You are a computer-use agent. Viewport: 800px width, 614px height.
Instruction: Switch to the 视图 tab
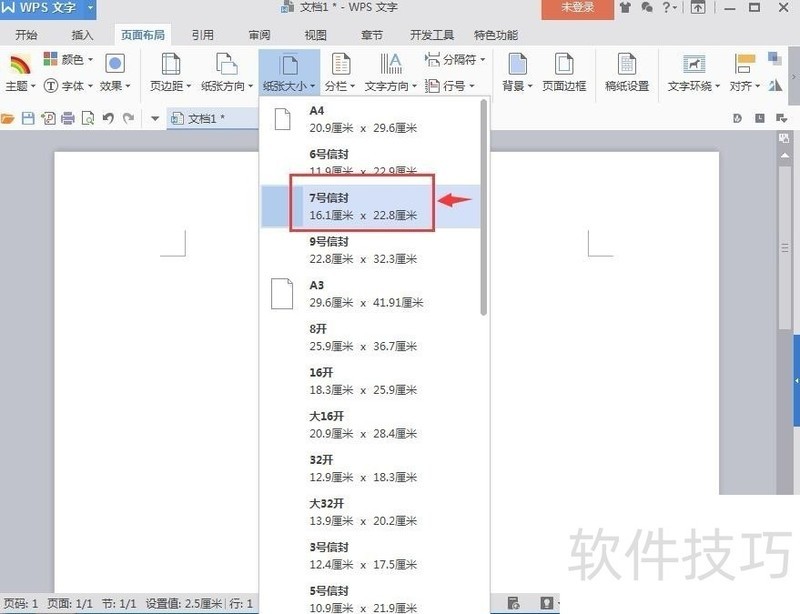point(315,35)
